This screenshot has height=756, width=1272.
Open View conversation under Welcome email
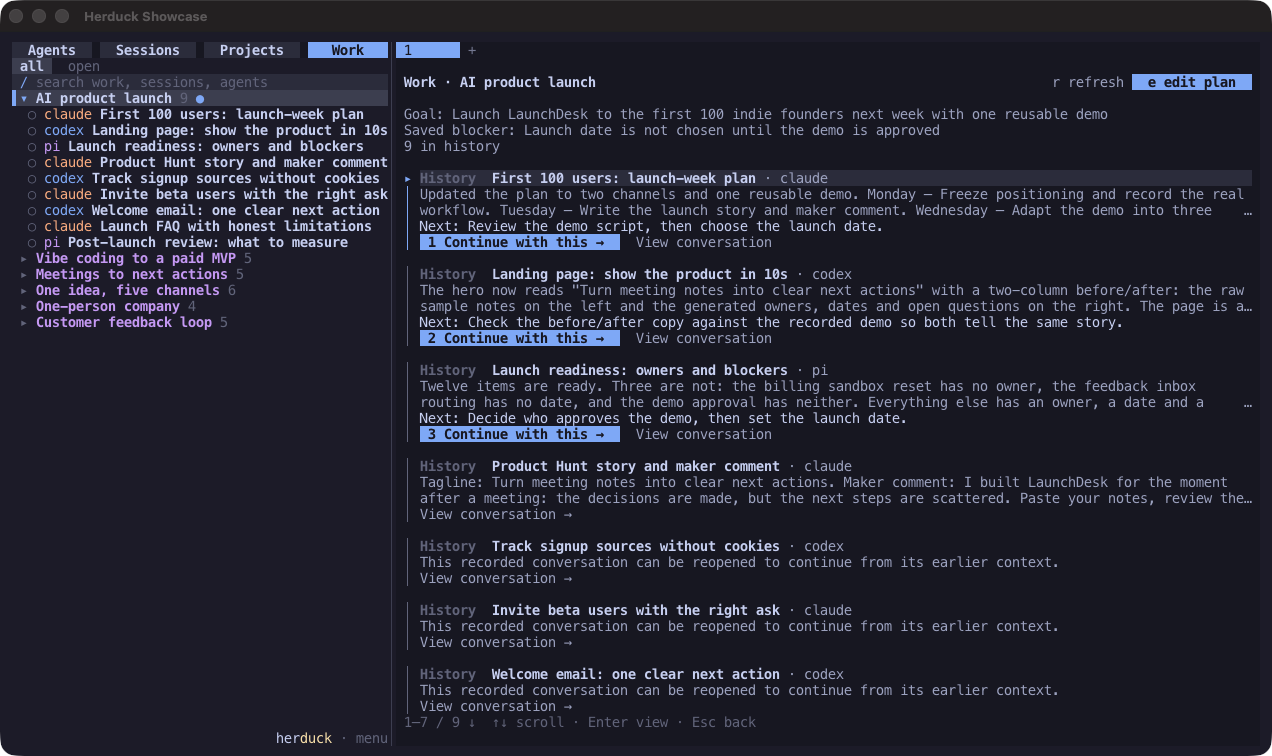click(496, 706)
